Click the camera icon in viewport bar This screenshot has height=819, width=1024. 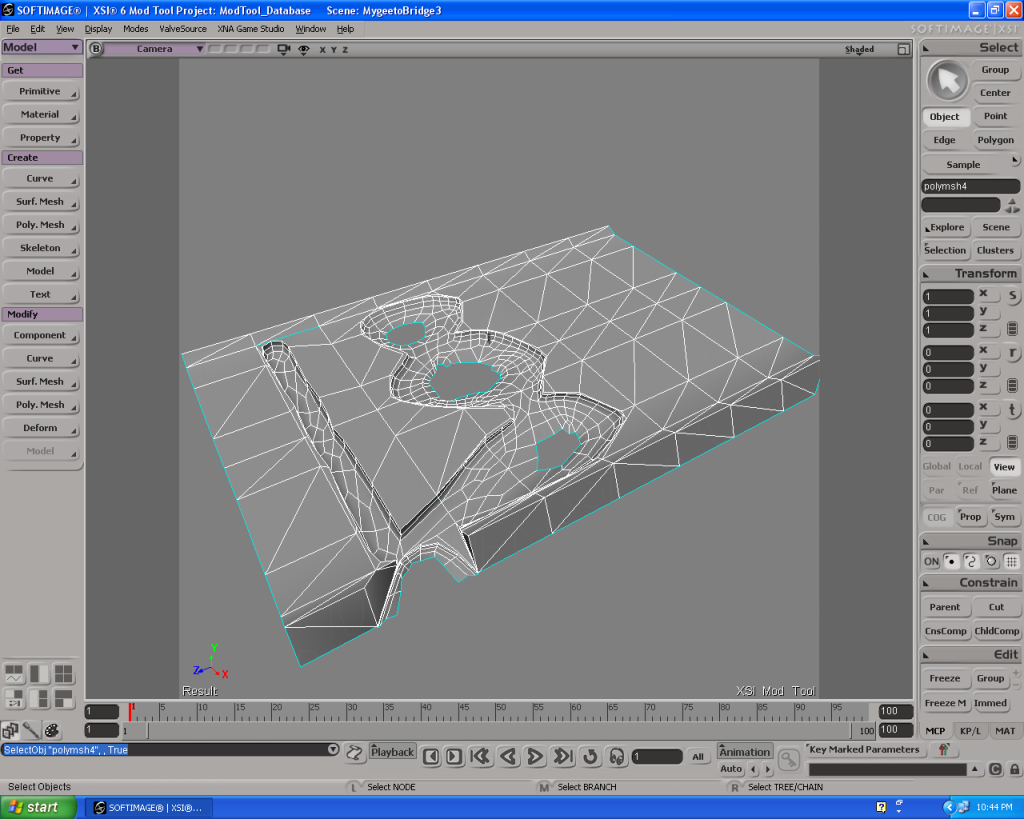click(x=283, y=49)
